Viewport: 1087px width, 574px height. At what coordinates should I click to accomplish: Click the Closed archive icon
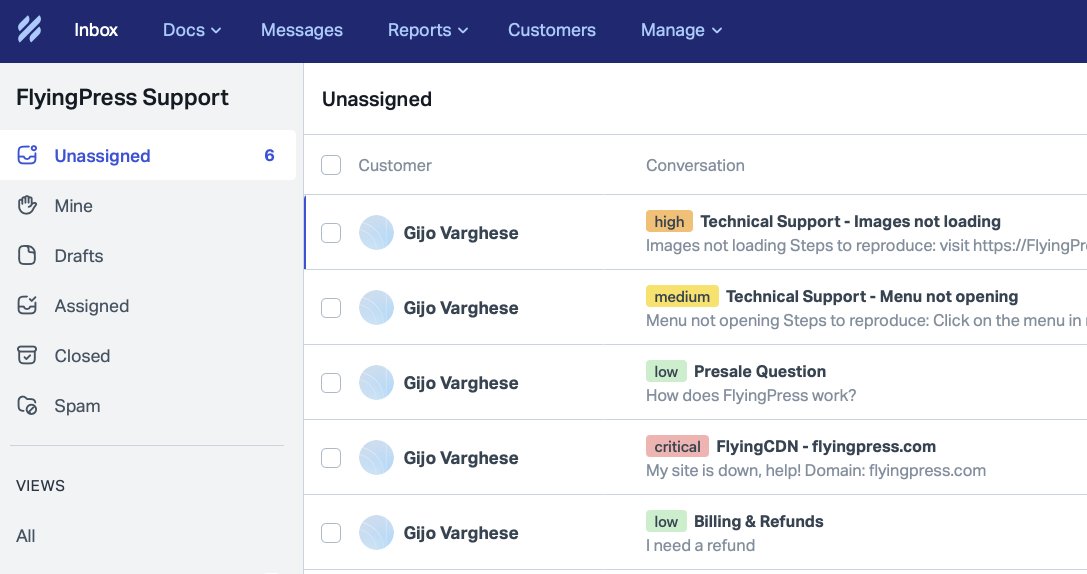[27, 355]
